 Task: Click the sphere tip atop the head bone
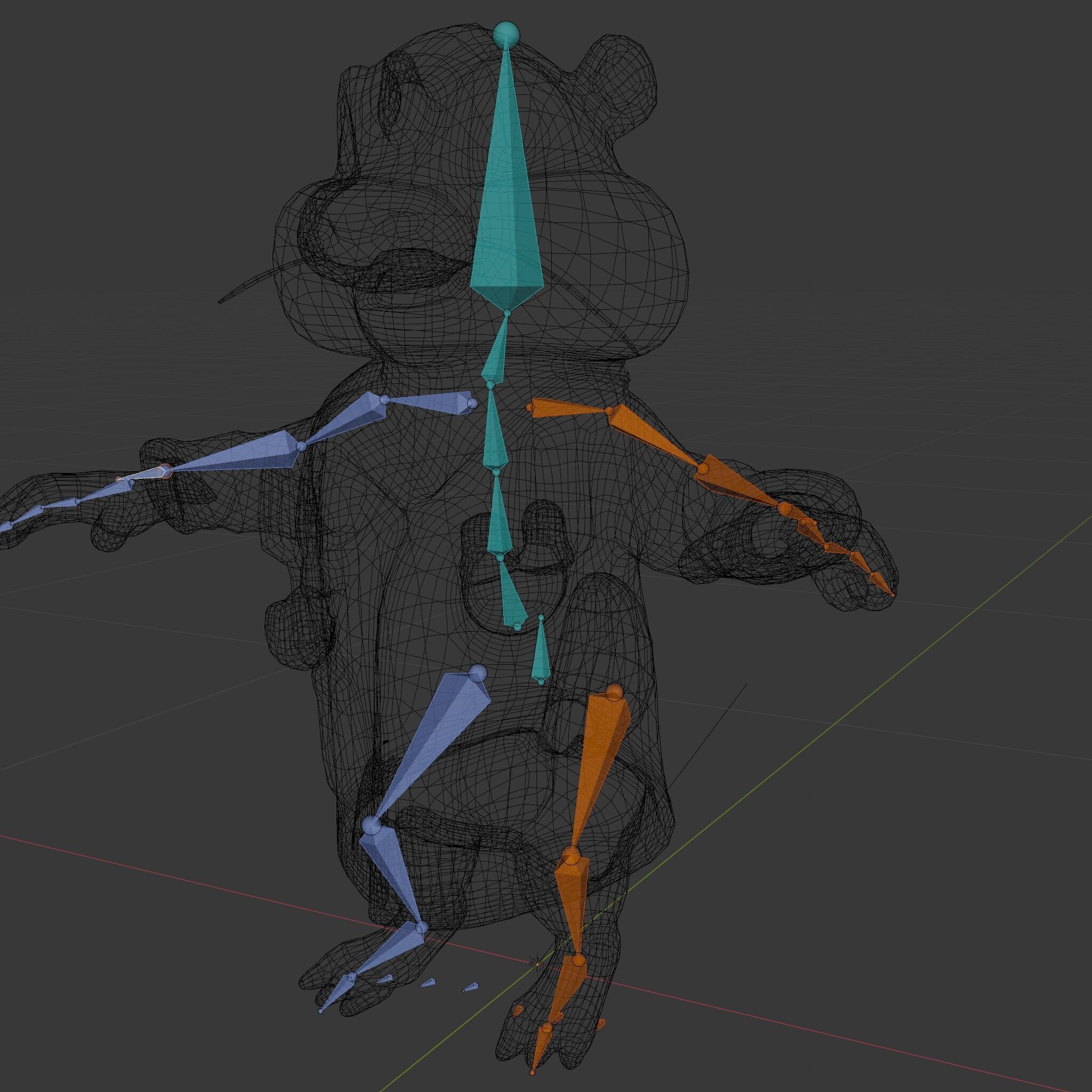point(506,35)
